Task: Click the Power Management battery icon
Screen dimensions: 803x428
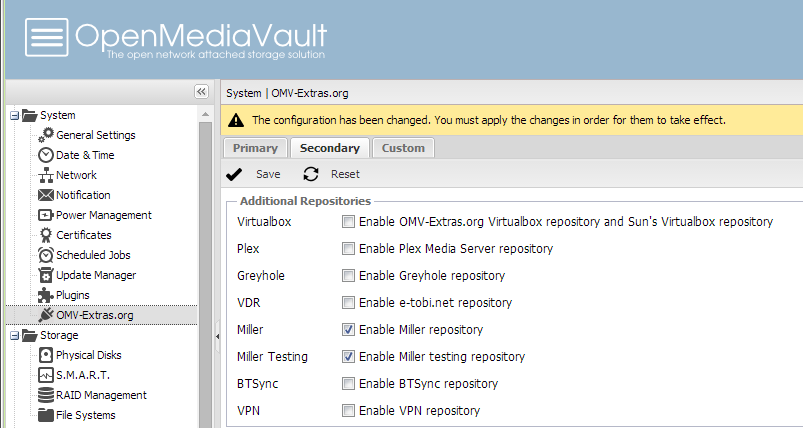Action: tap(46, 215)
